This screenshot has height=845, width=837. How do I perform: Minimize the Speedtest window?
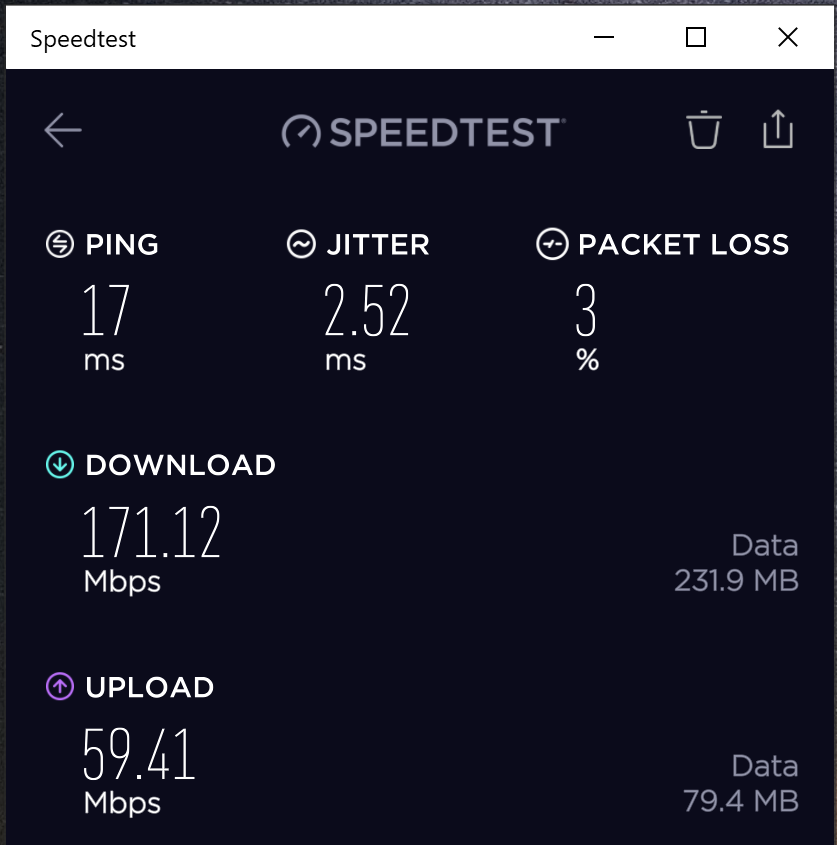pyautogui.click(x=604, y=38)
